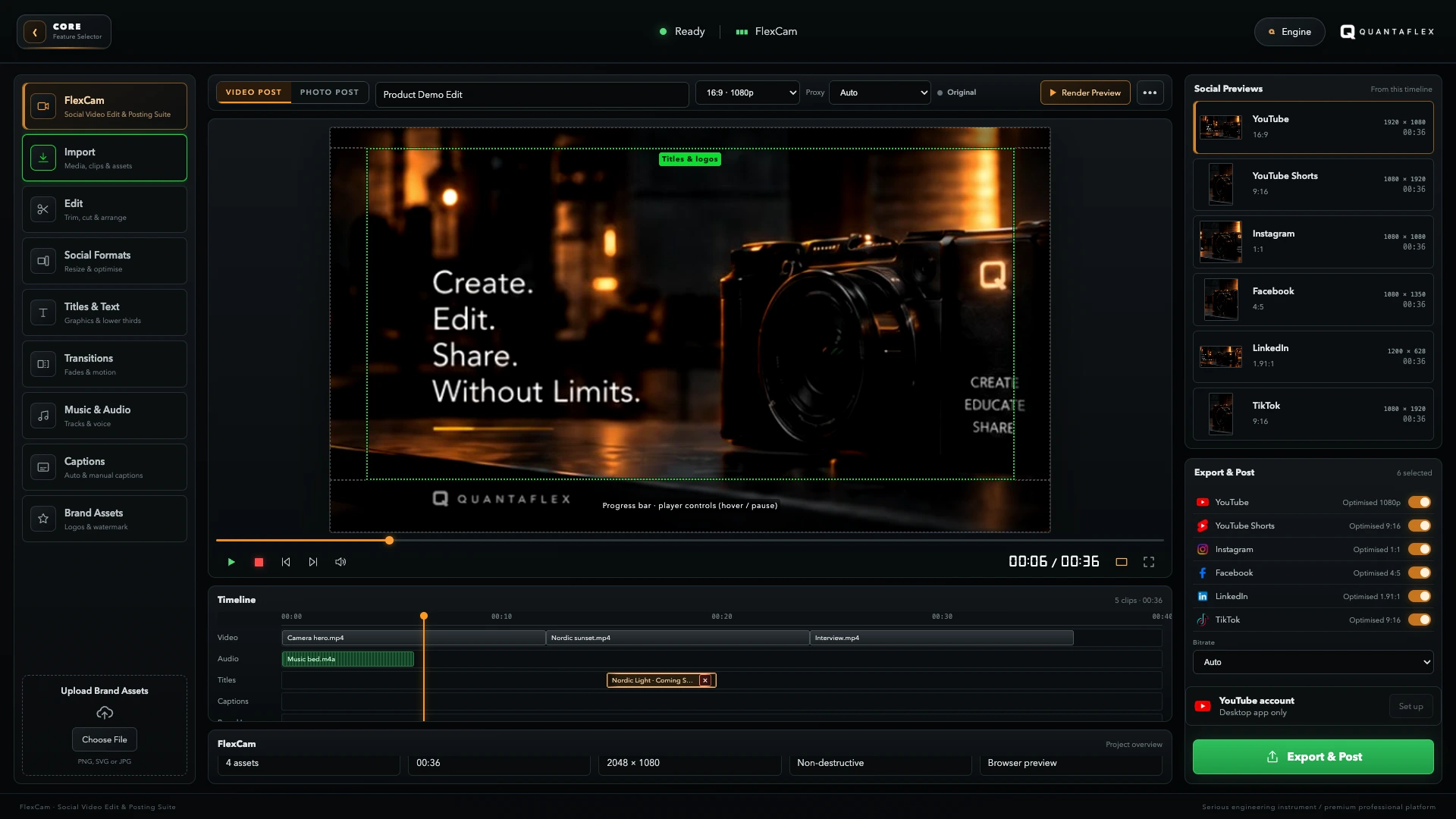Select the LinkedIn 1.91:1 preview card
The height and width of the screenshot is (819, 1456).
coord(1313,356)
